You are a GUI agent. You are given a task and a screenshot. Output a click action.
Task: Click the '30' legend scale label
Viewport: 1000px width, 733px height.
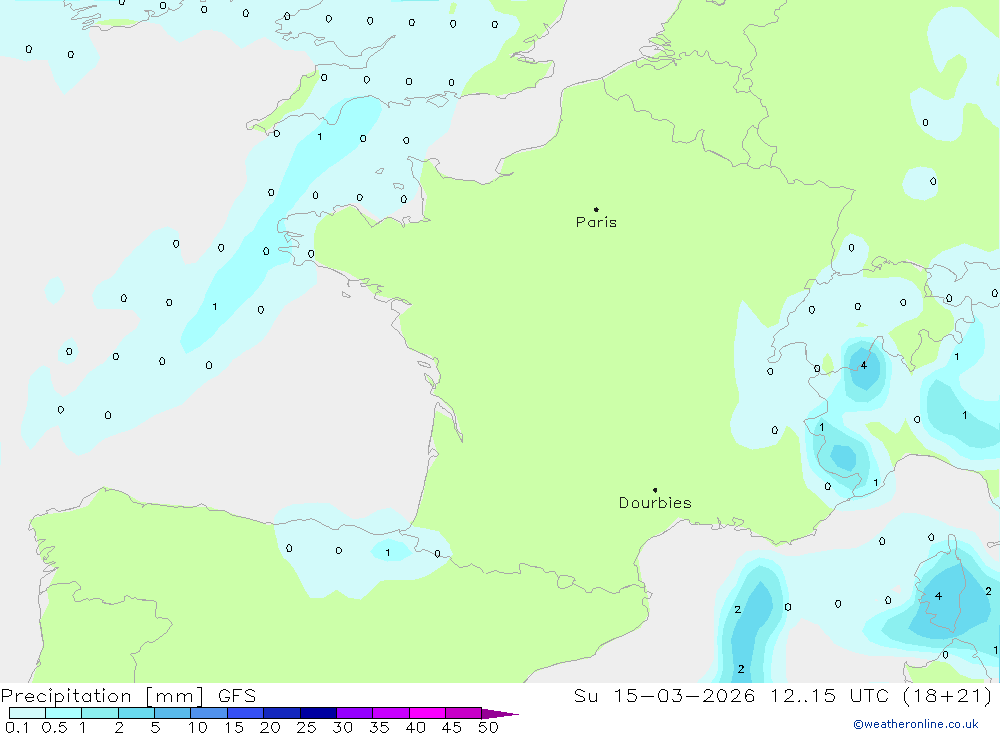point(343,727)
